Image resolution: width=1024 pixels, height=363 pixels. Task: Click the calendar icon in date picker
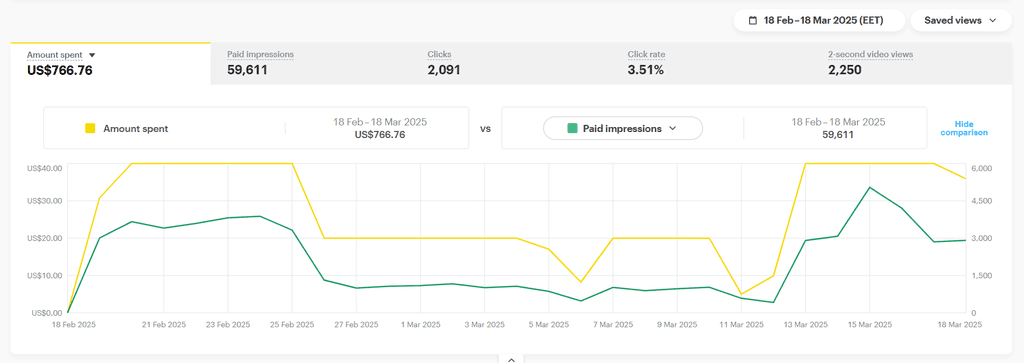coord(752,20)
